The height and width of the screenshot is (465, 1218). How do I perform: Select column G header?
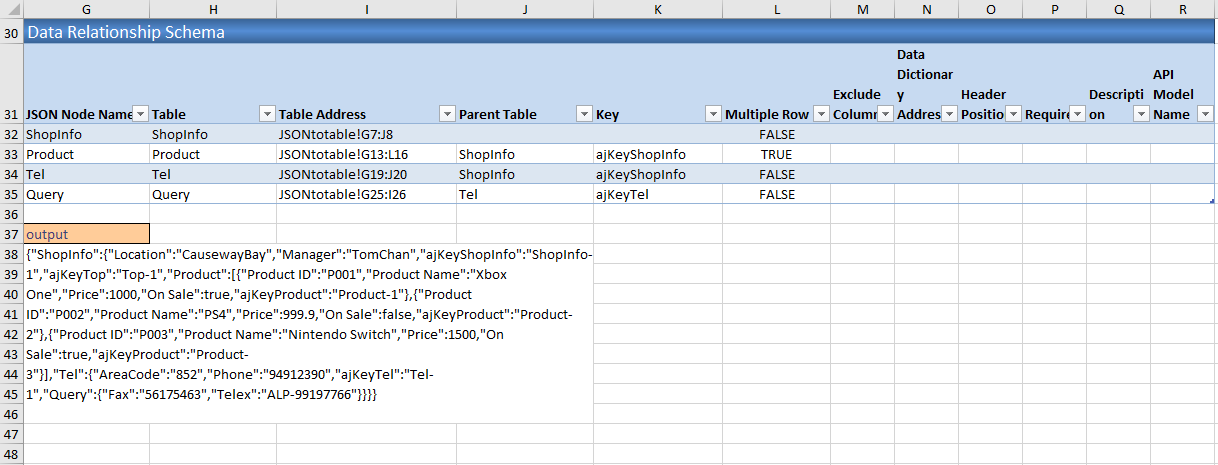(86, 9)
